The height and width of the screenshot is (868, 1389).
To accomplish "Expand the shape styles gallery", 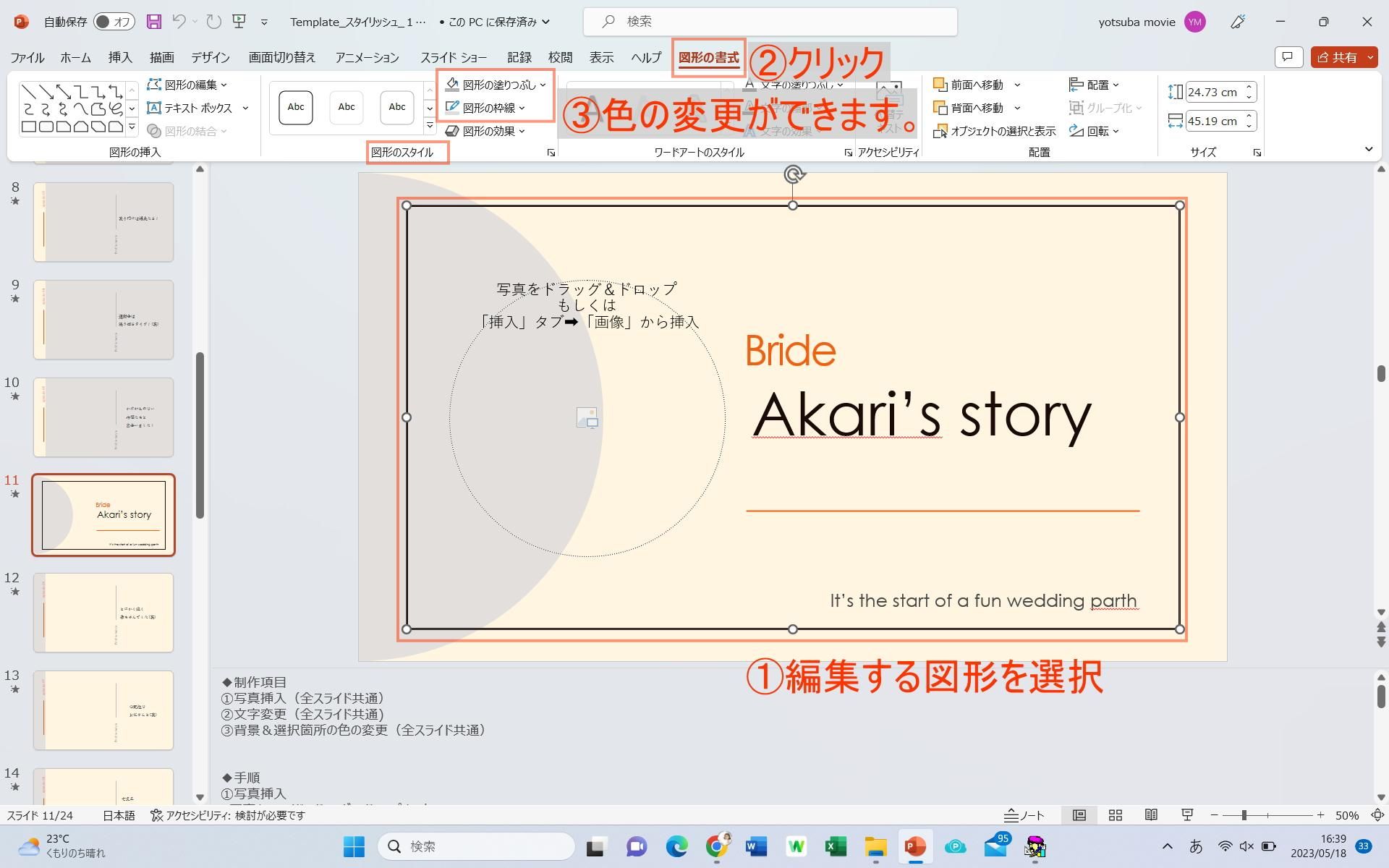I will pyautogui.click(x=430, y=127).
